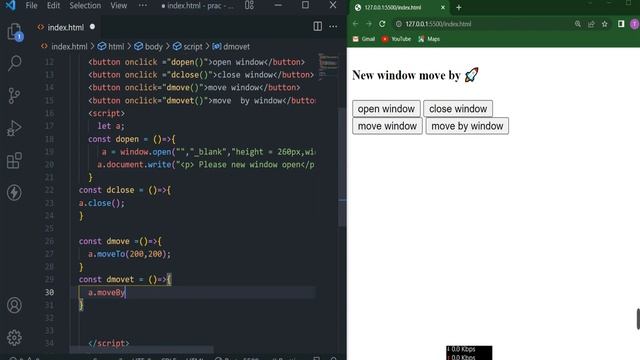Click the VS Code logo icon
640x360 pixels.
click(10, 5)
